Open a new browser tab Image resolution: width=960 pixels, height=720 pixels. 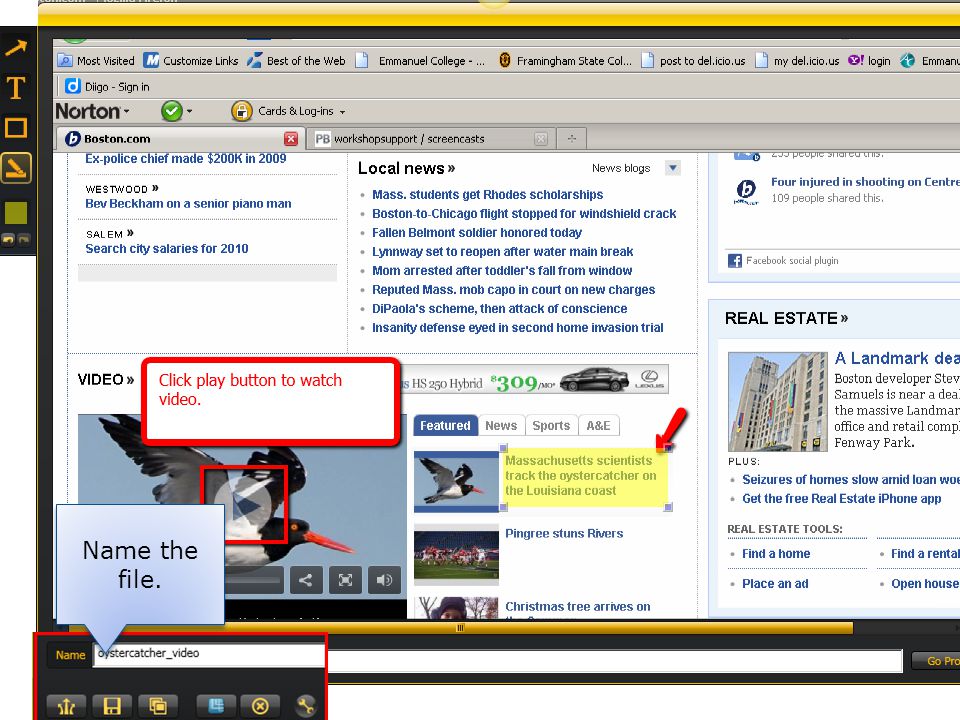point(572,139)
